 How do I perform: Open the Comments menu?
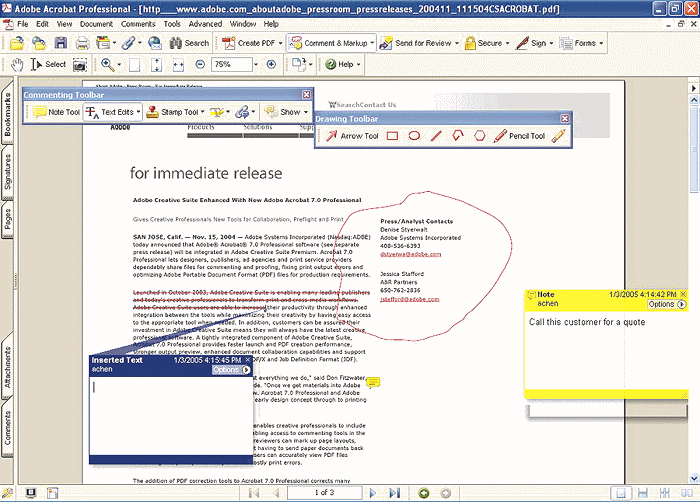pos(138,24)
